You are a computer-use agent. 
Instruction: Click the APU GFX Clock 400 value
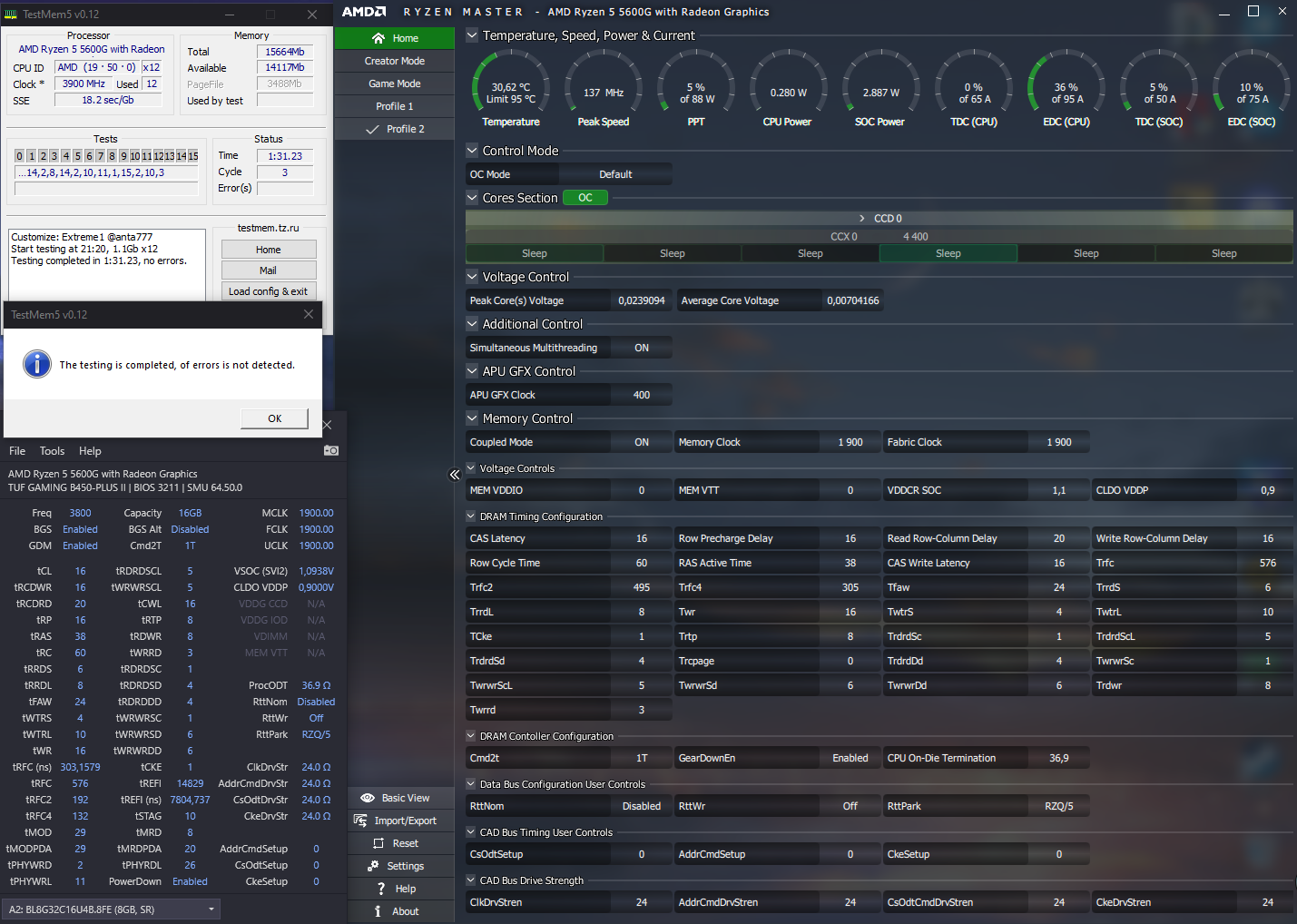tap(642, 395)
